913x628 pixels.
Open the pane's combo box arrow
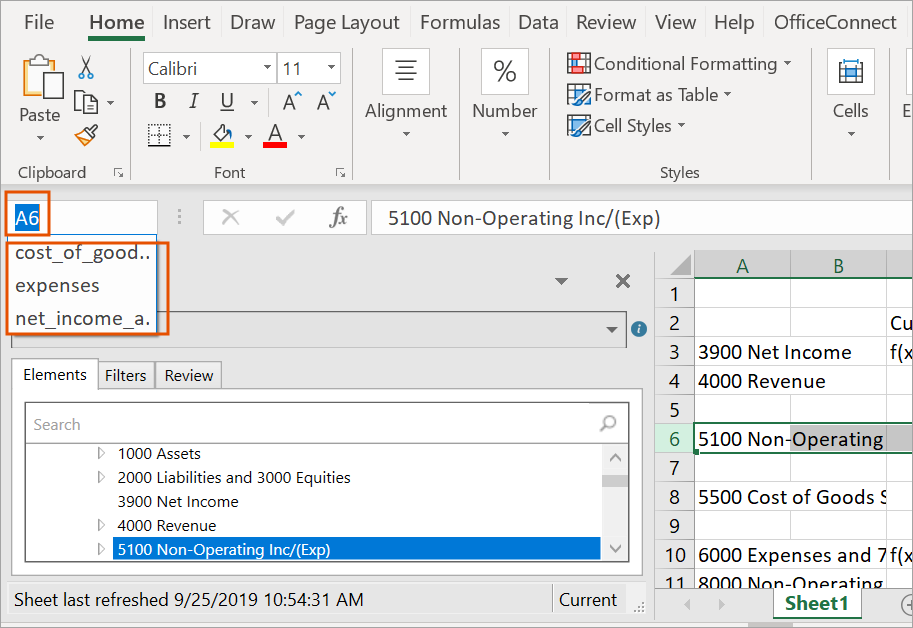pyautogui.click(x=611, y=329)
